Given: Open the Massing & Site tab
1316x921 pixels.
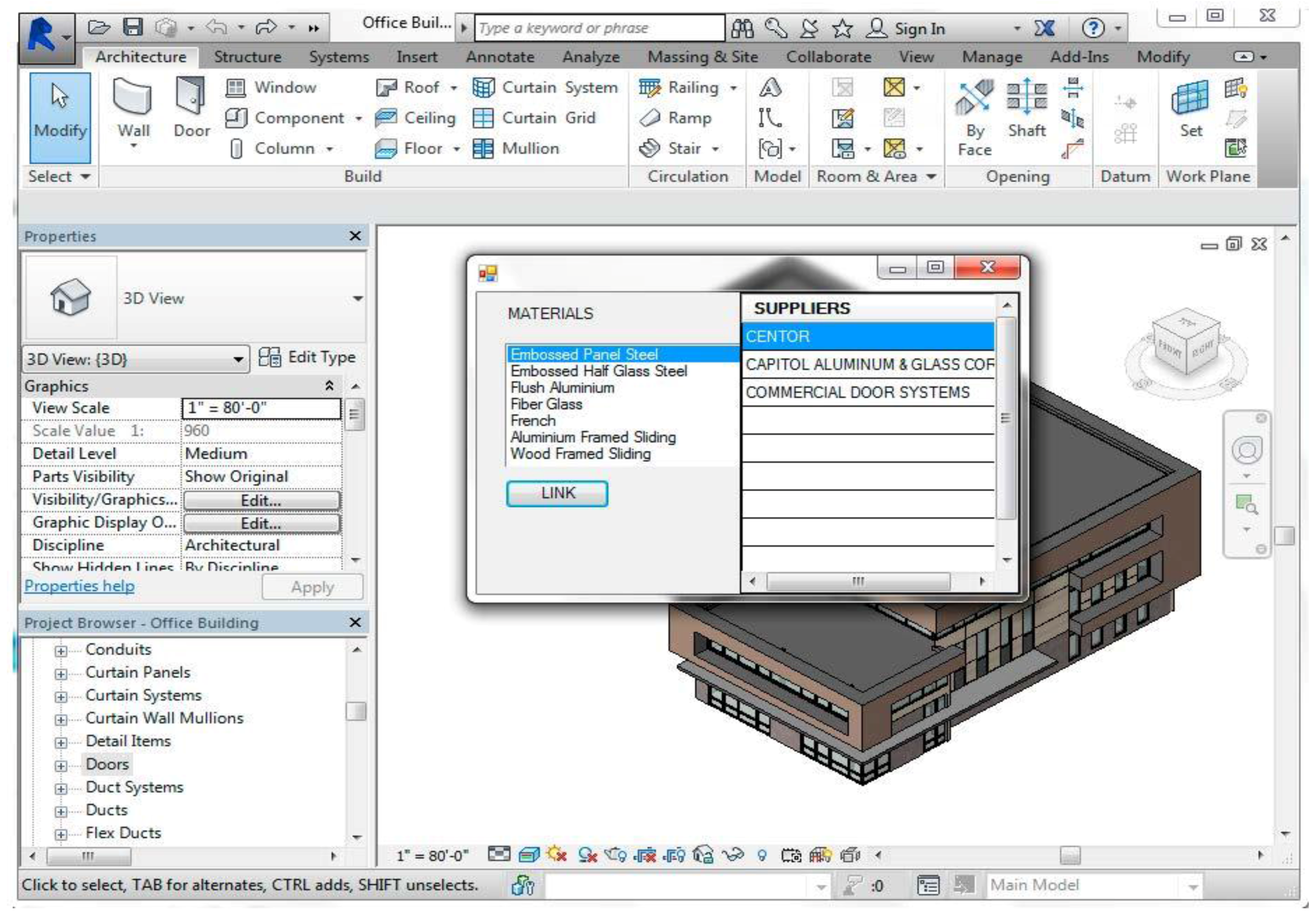Looking at the screenshot, I should (x=702, y=57).
